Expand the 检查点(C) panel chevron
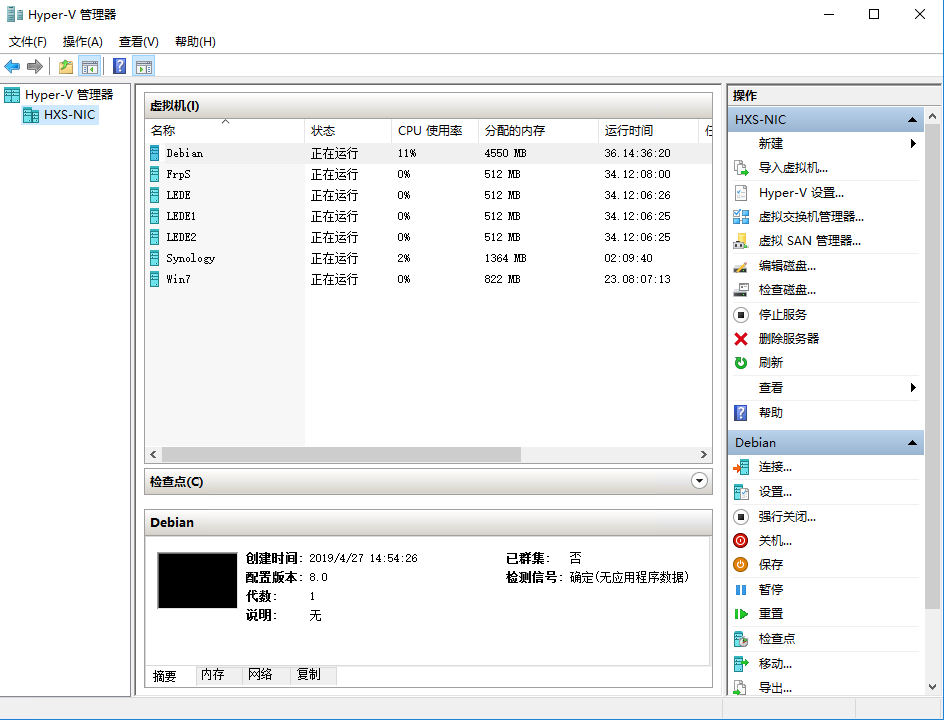The width and height of the screenshot is (944, 720). 699,481
